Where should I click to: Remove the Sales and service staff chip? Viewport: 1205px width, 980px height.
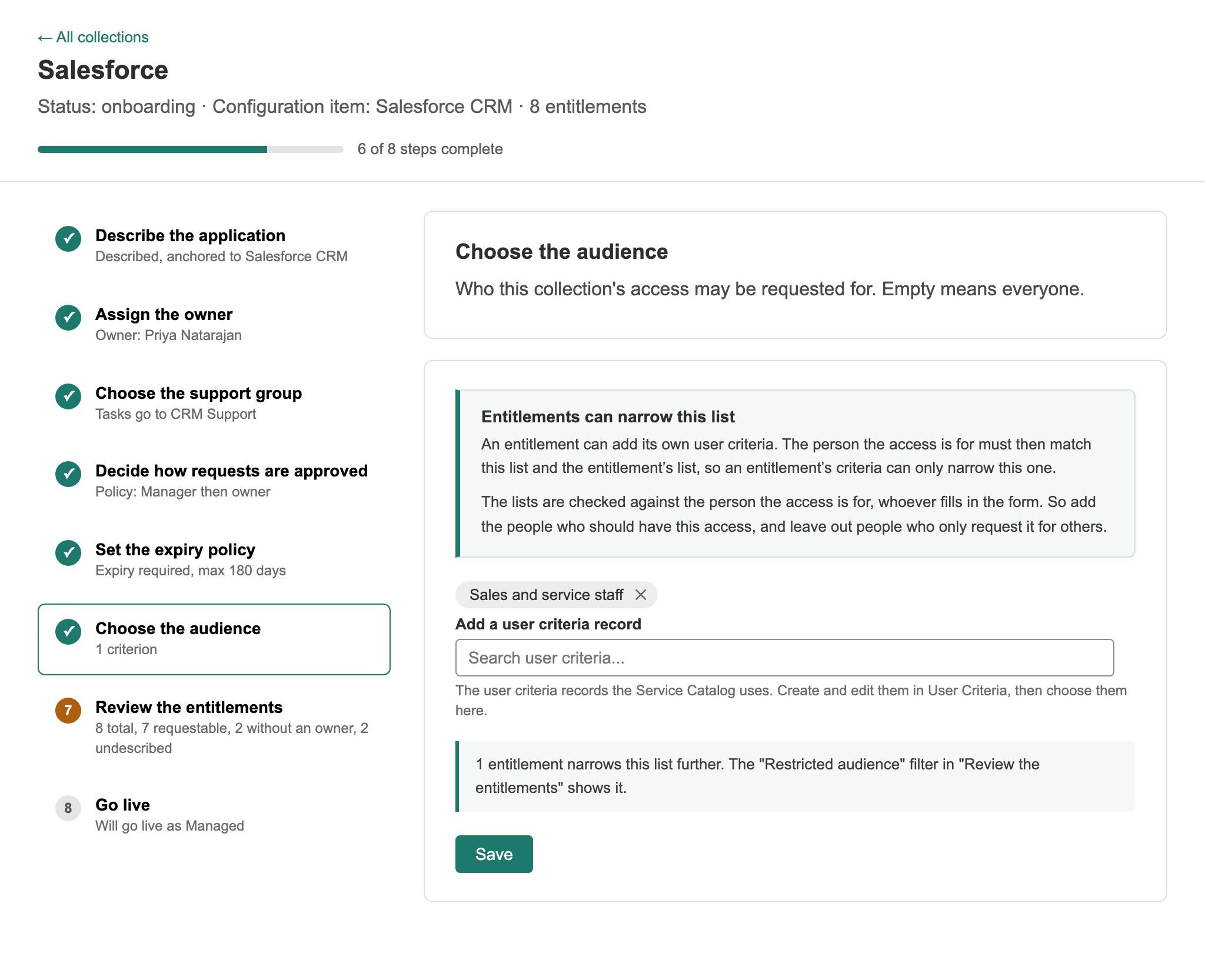pos(641,595)
